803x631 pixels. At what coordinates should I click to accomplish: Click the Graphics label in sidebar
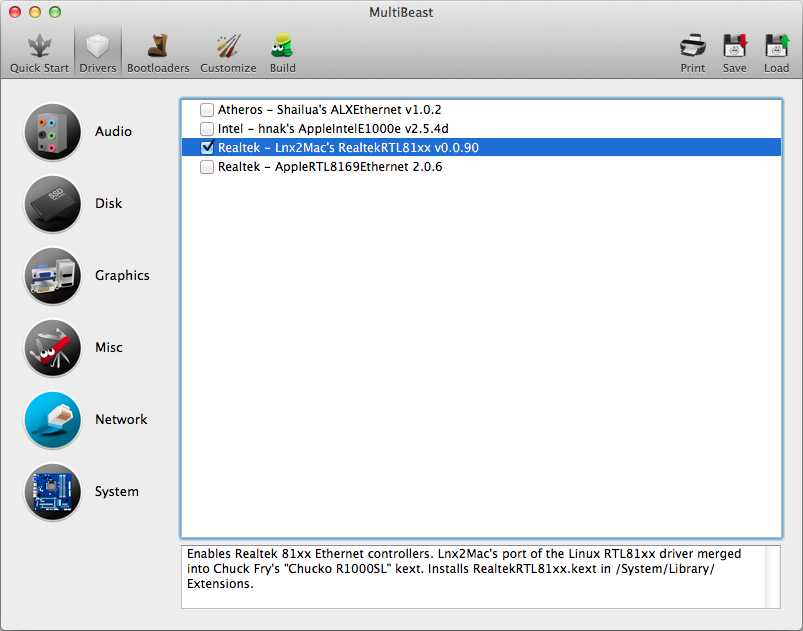click(x=122, y=276)
